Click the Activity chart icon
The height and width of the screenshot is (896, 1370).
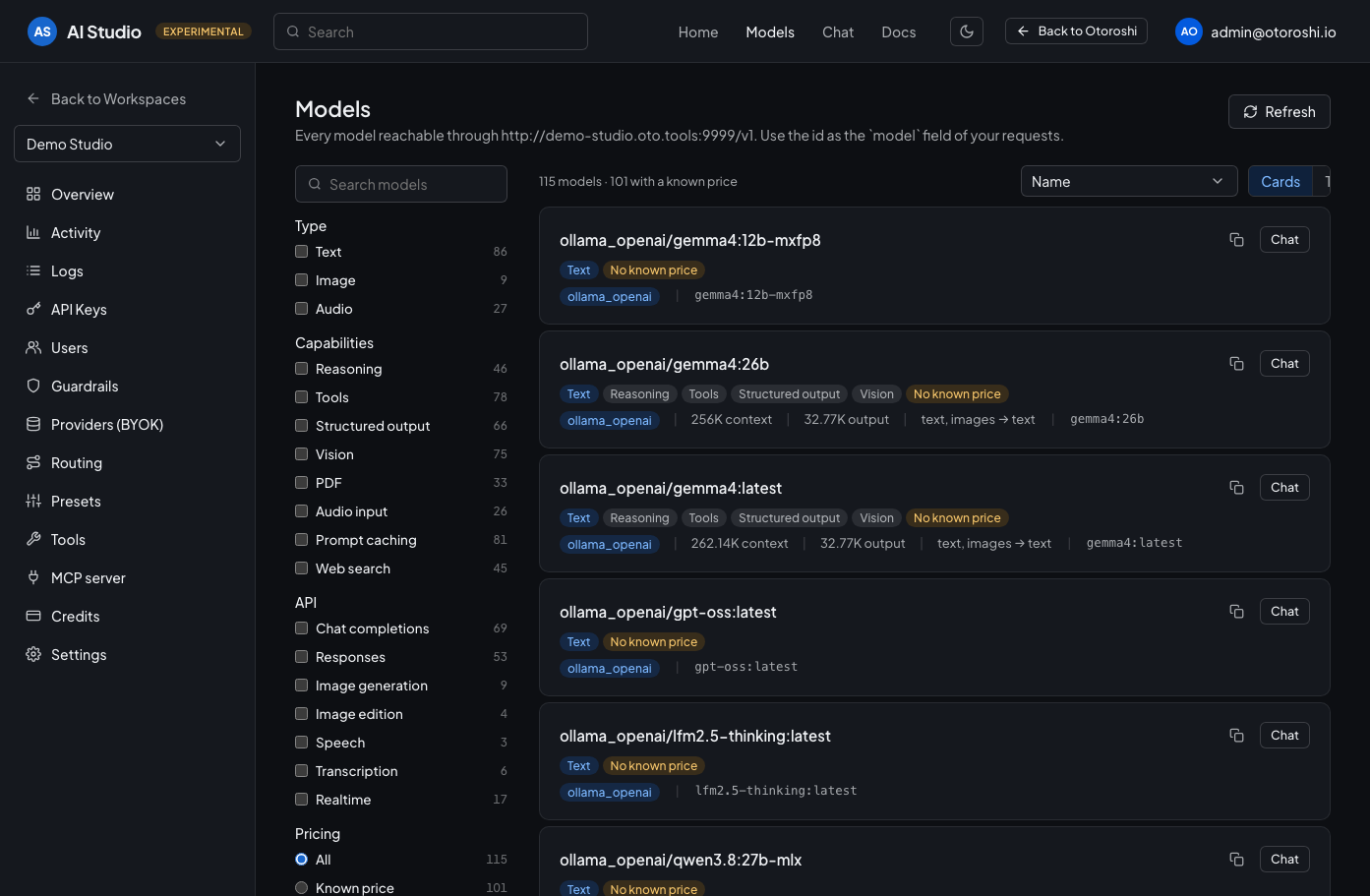(x=33, y=232)
